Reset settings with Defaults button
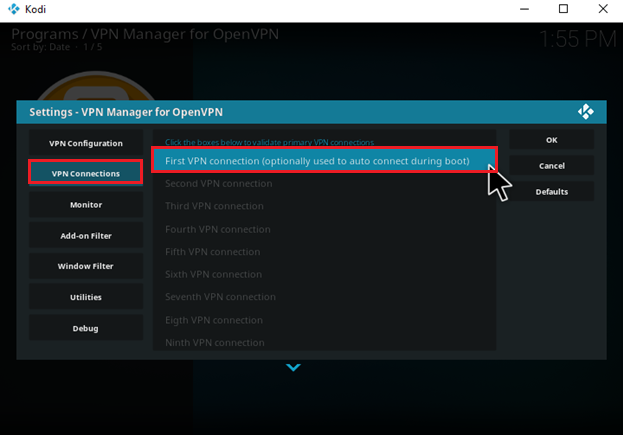 pyautogui.click(x=551, y=191)
